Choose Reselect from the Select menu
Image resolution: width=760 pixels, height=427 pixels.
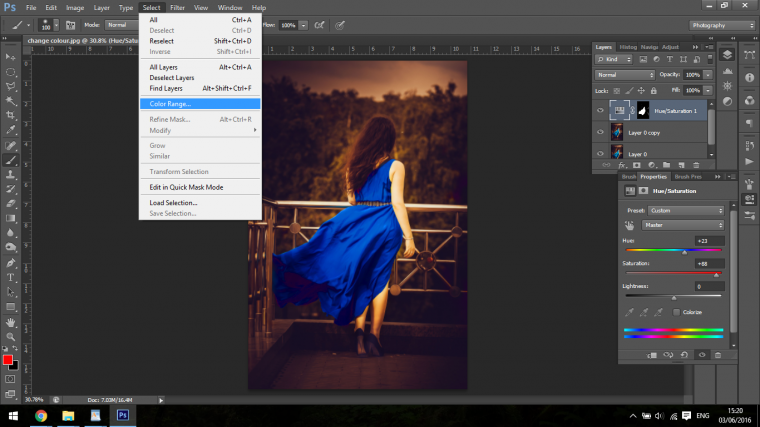point(200,41)
